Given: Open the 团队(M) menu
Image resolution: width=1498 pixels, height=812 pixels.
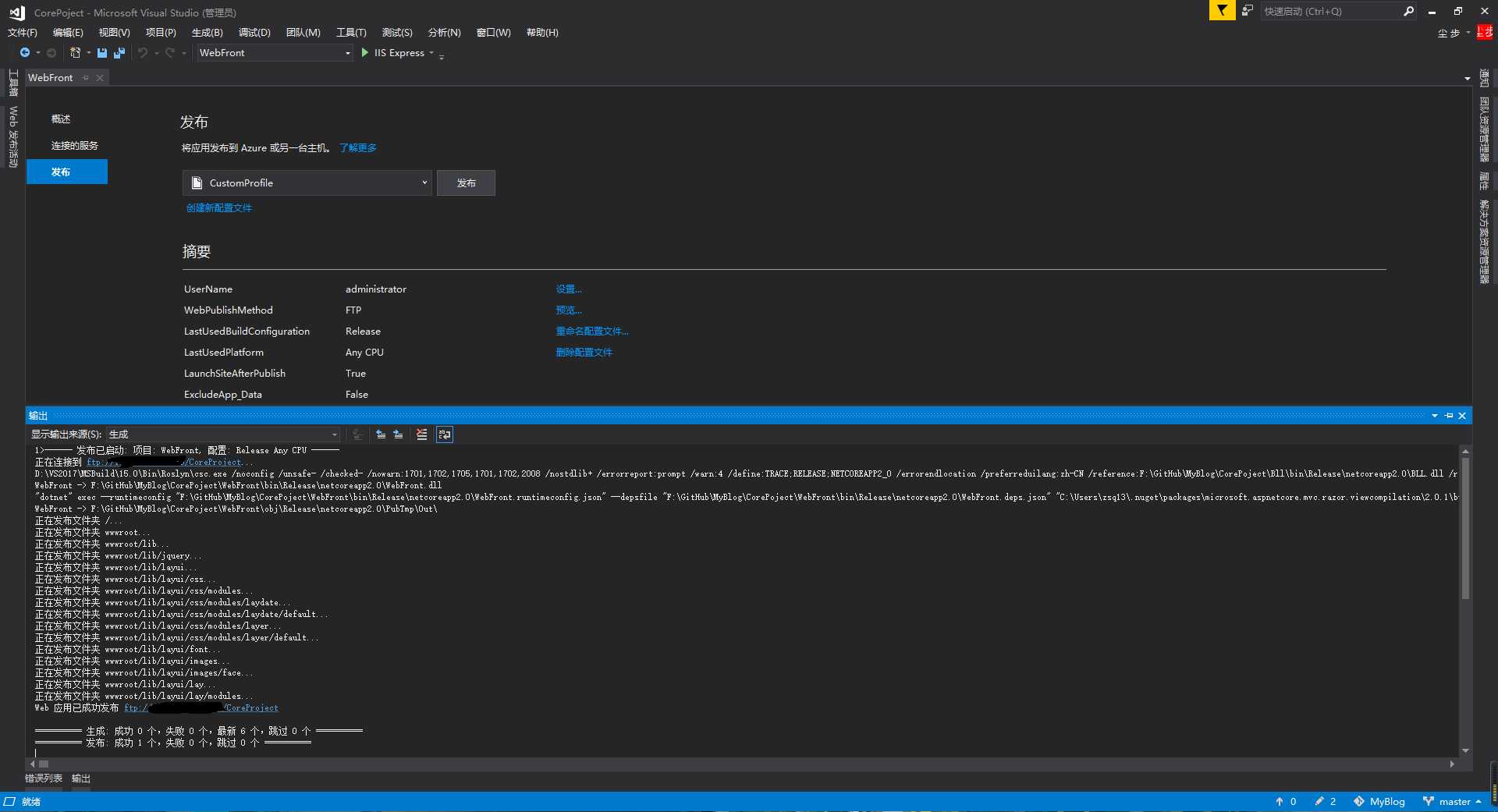Looking at the screenshot, I should 304,33.
